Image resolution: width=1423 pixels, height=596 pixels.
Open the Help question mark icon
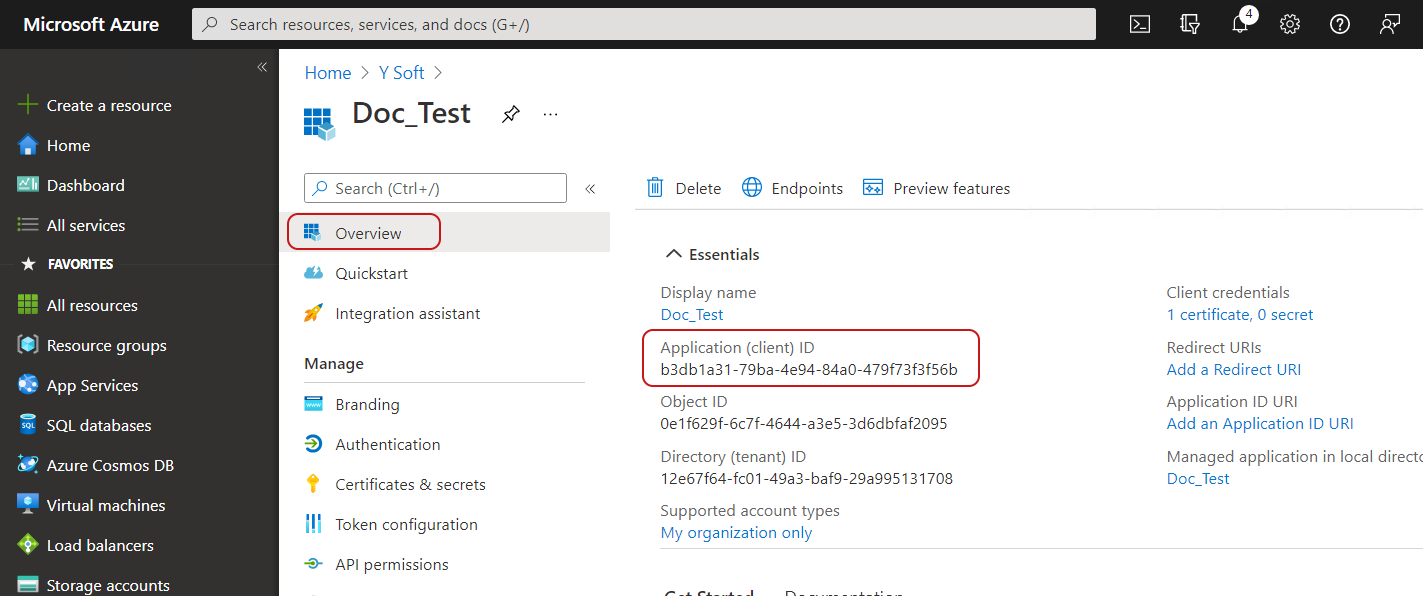(1340, 25)
